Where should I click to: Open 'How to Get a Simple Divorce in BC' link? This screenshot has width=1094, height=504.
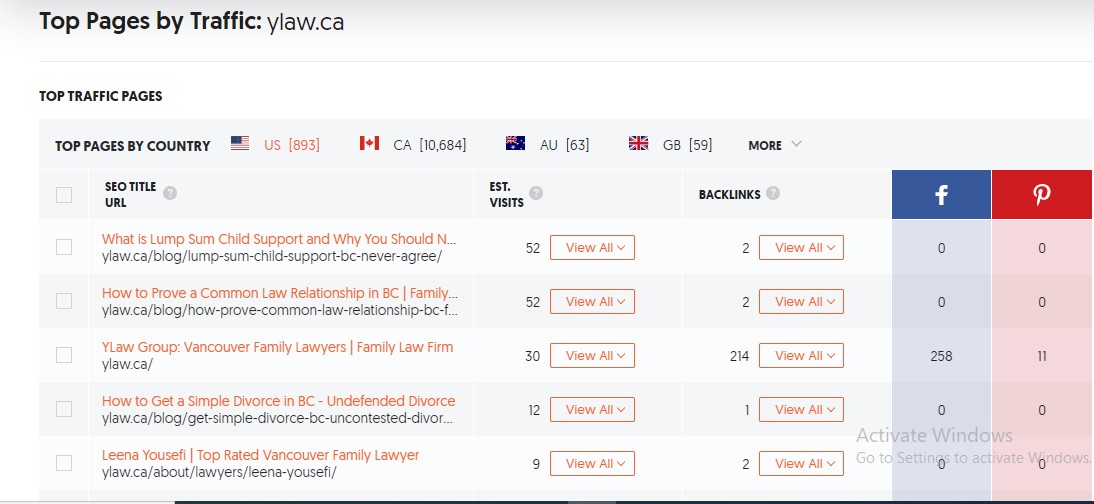(278, 401)
